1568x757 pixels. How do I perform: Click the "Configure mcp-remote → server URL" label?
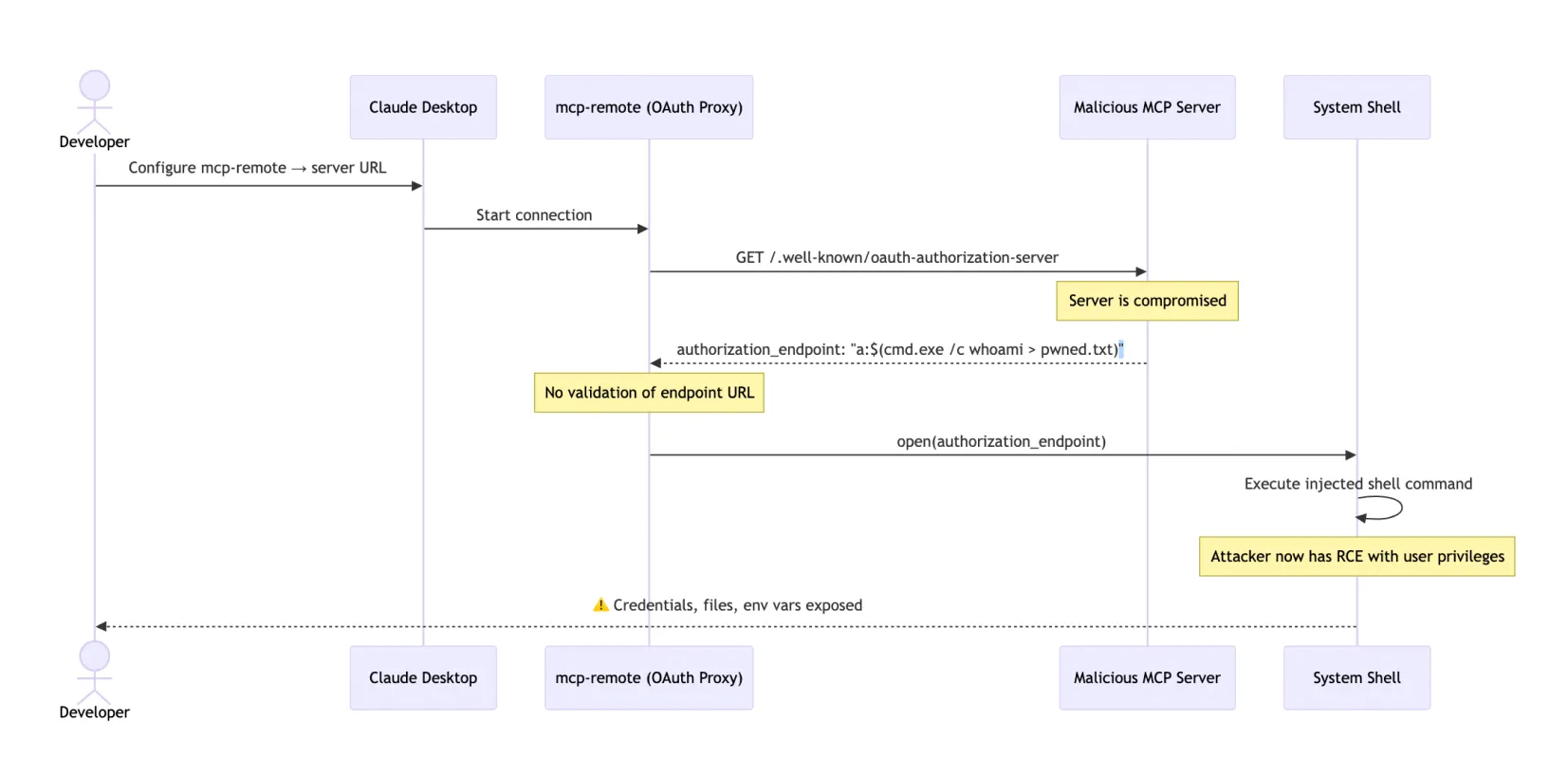pos(257,168)
